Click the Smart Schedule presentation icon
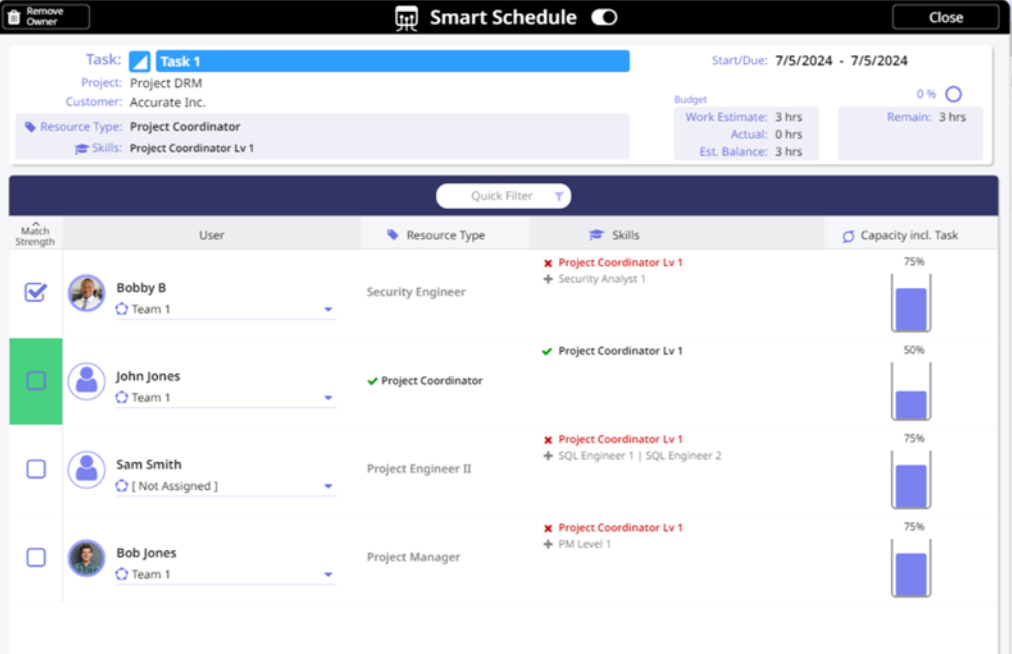Viewport: 1012px width, 654px height. click(406, 18)
